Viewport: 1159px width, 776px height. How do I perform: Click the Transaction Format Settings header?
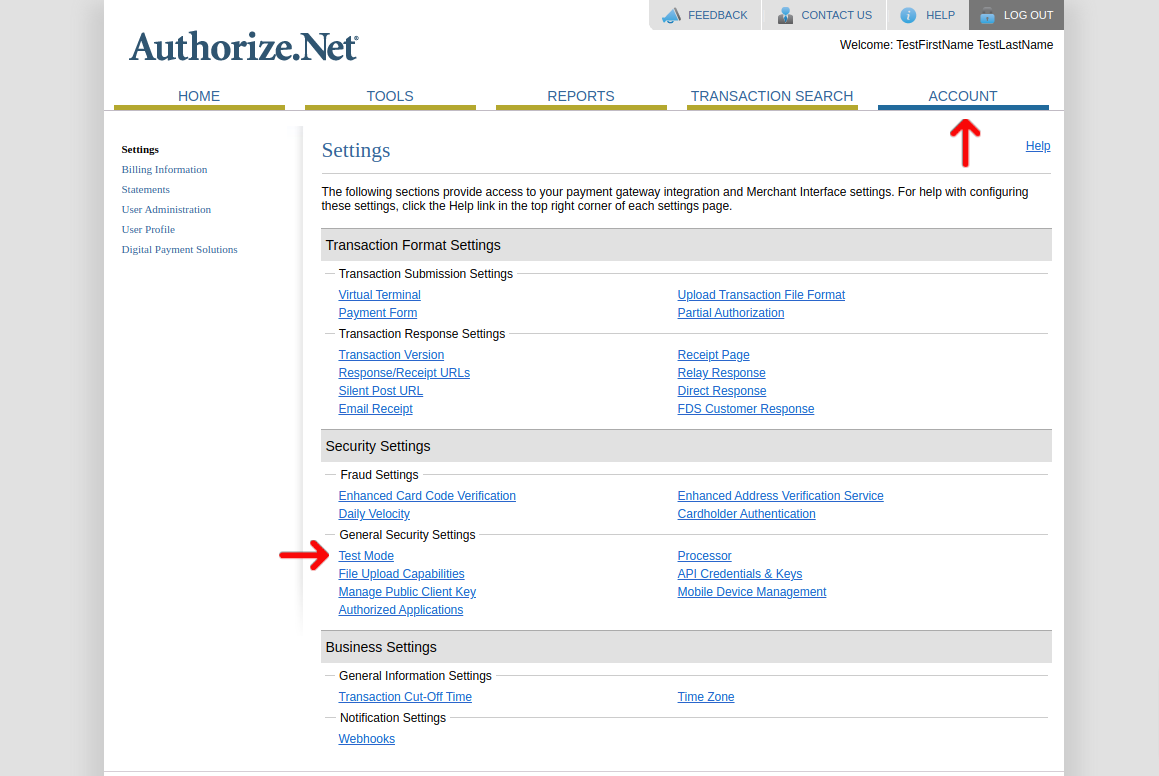686,245
